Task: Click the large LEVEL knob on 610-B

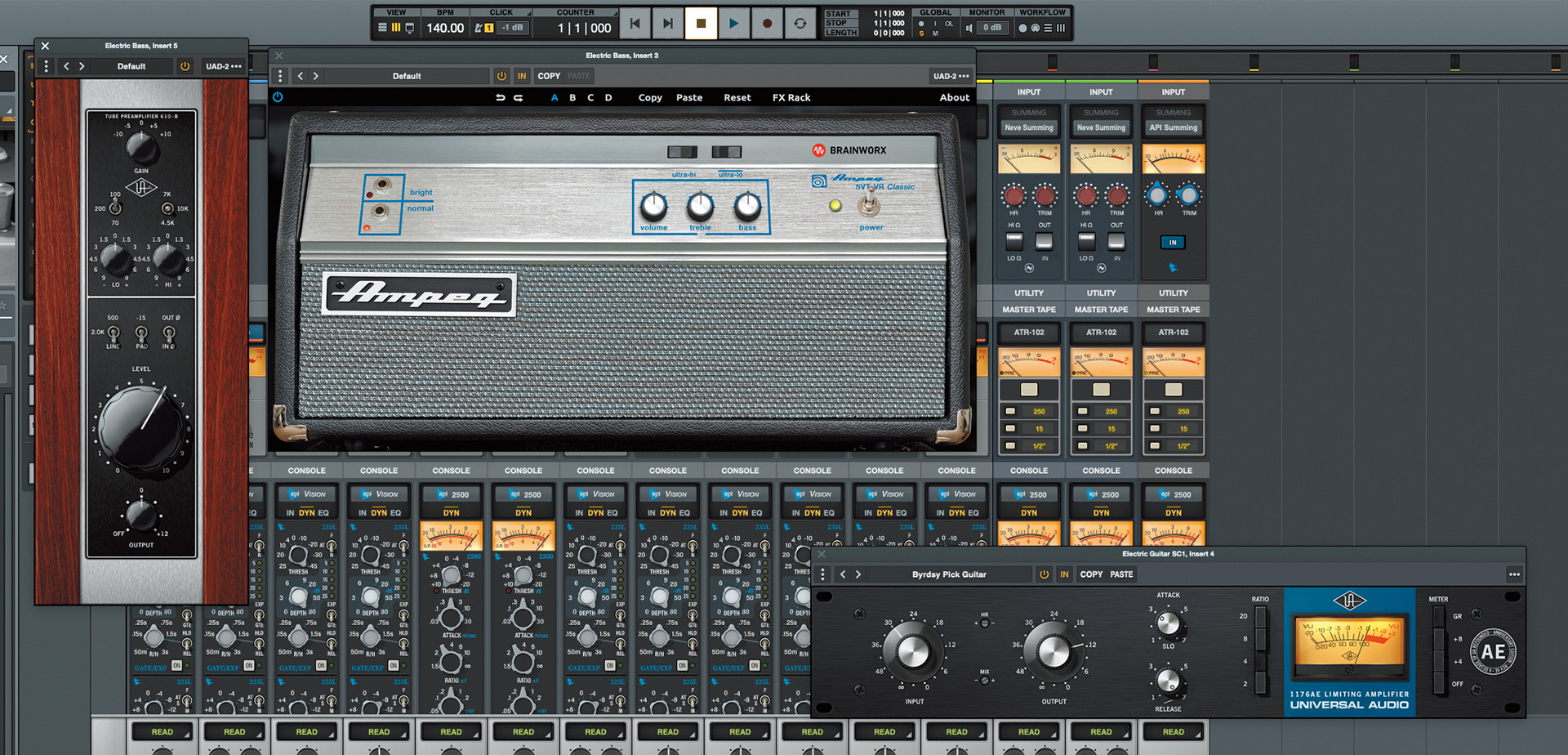Action: (142, 427)
